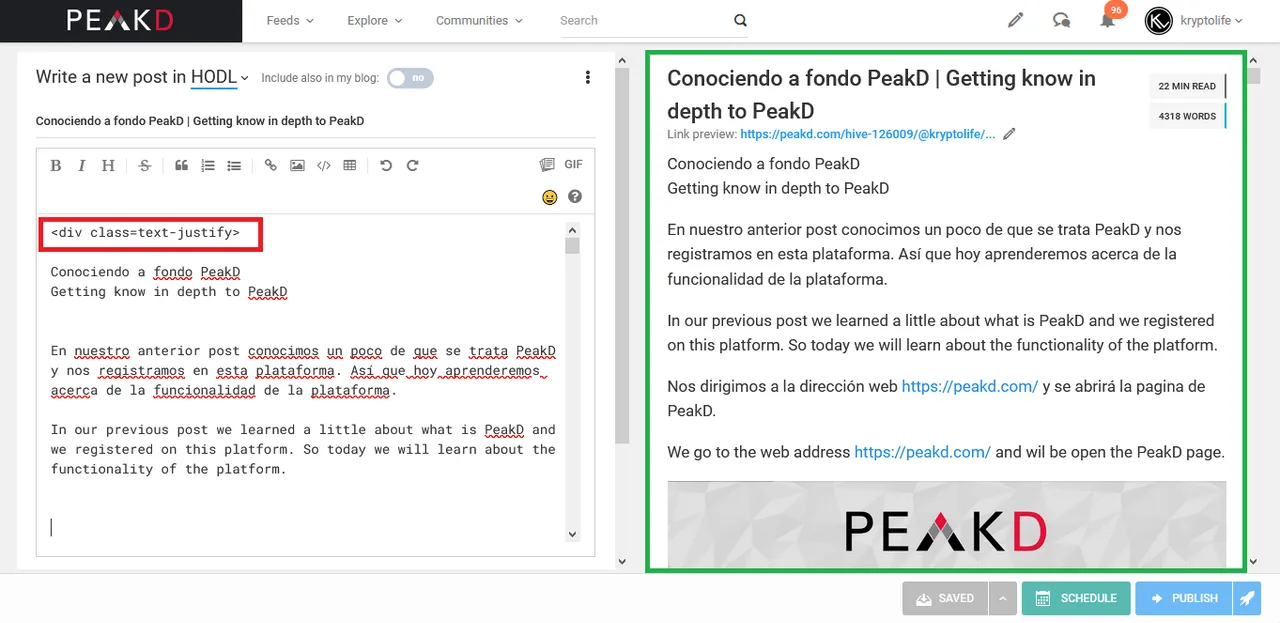Insert a table with the grid icon

(349, 166)
